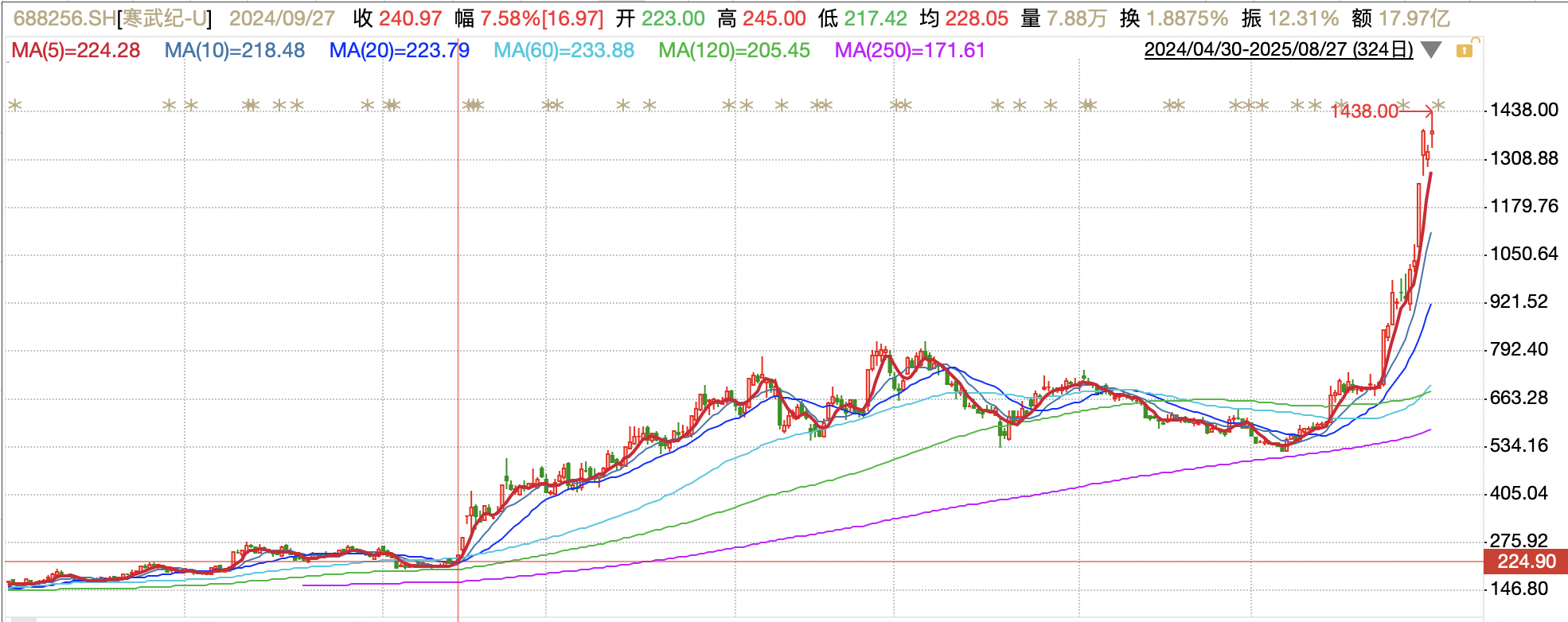Click the 792.40 price axis label
Image resolution: width=1568 pixels, height=622 pixels.
[x=1519, y=349]
